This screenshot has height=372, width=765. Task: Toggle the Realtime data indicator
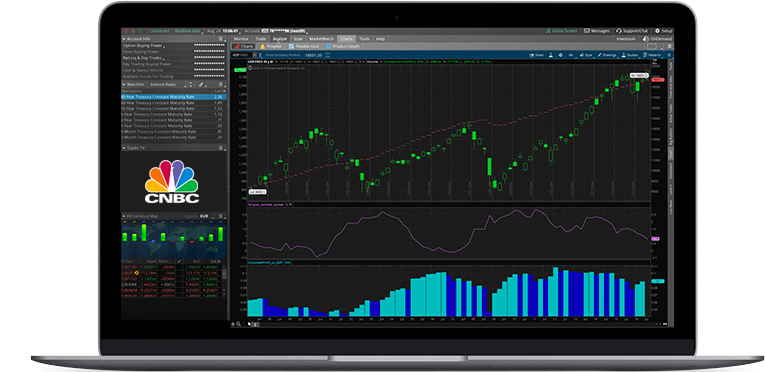click(188, 31)
